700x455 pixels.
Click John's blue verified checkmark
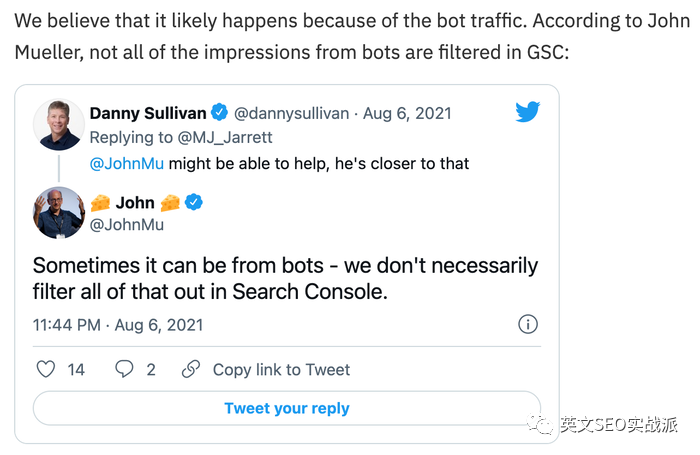pyautogui.click(x=193, y=202)
